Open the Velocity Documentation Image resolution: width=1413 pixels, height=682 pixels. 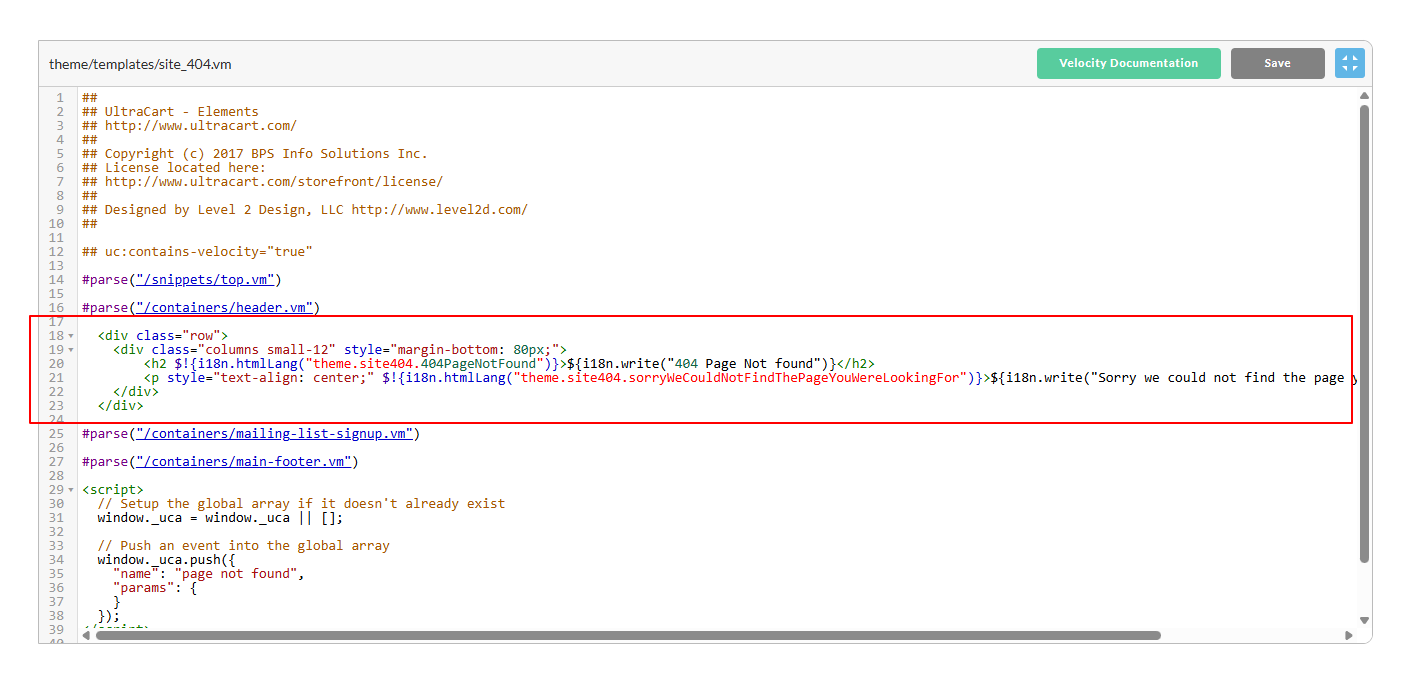[x=1128, y=63]
